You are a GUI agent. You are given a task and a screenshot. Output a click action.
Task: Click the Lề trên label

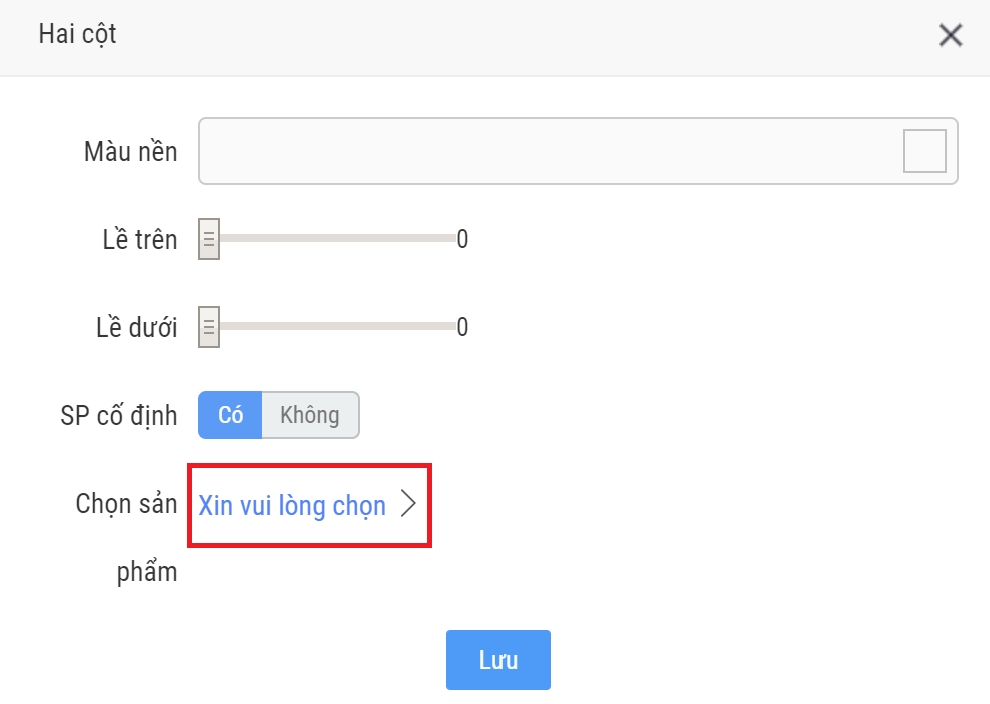139,240
